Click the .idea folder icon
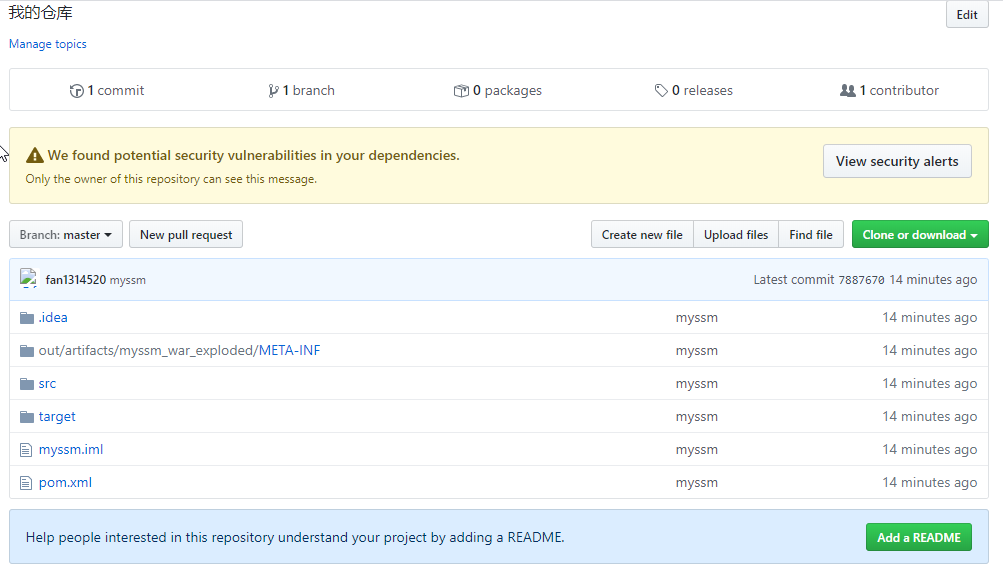 27,318
